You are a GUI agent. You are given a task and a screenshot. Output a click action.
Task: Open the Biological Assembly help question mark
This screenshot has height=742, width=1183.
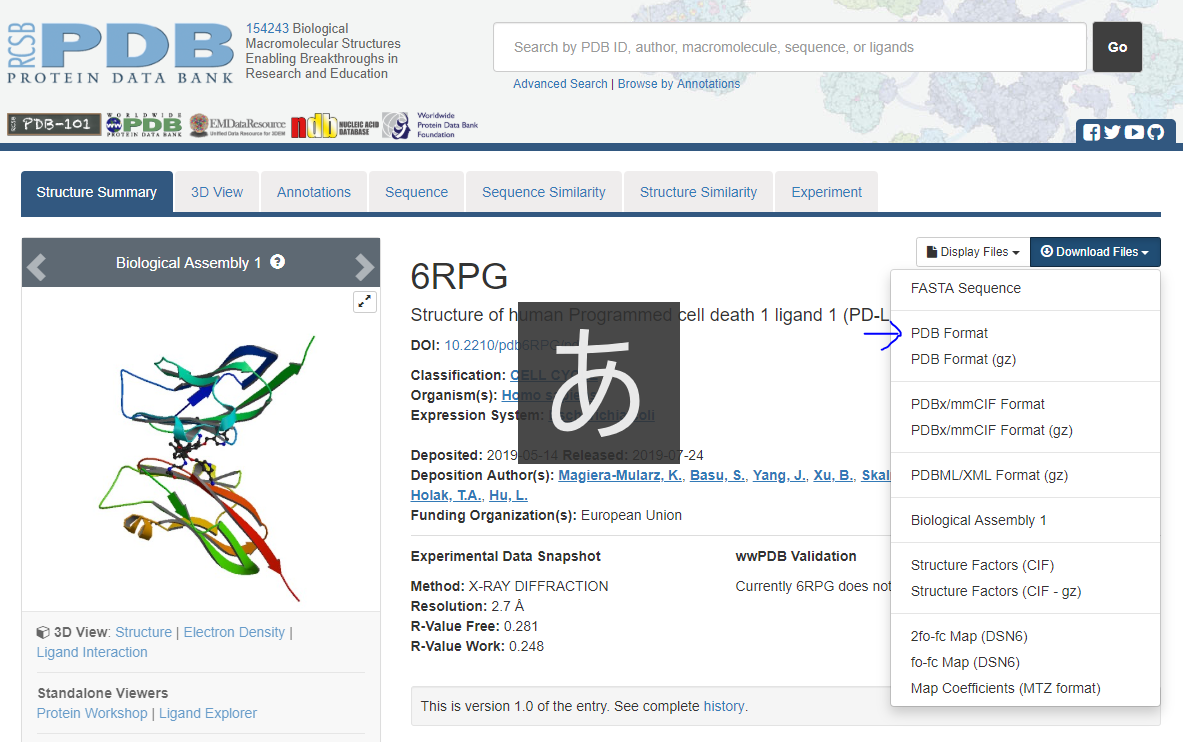point(278,262)
